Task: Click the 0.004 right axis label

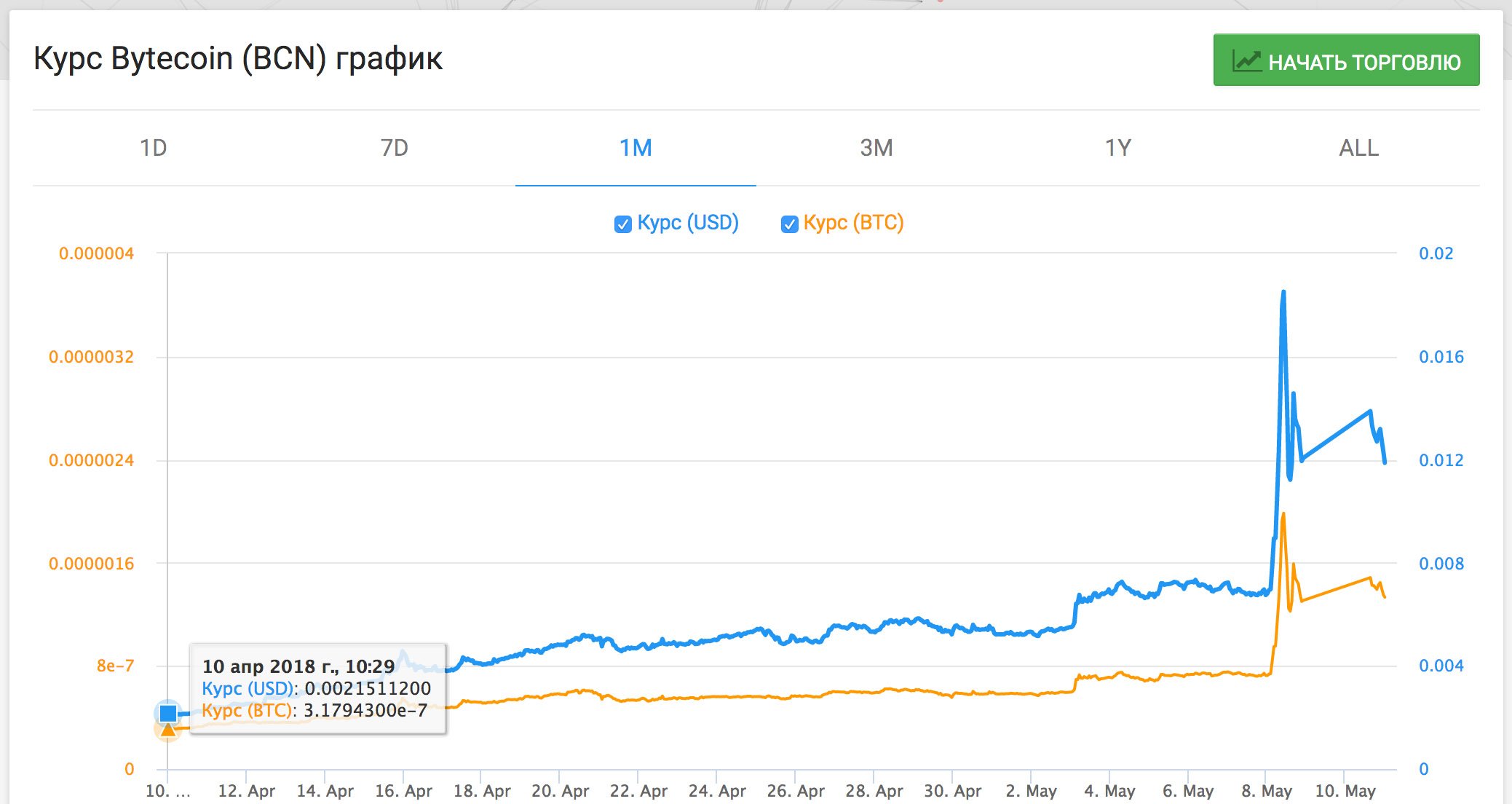Action: click(x=1441, y=666)
